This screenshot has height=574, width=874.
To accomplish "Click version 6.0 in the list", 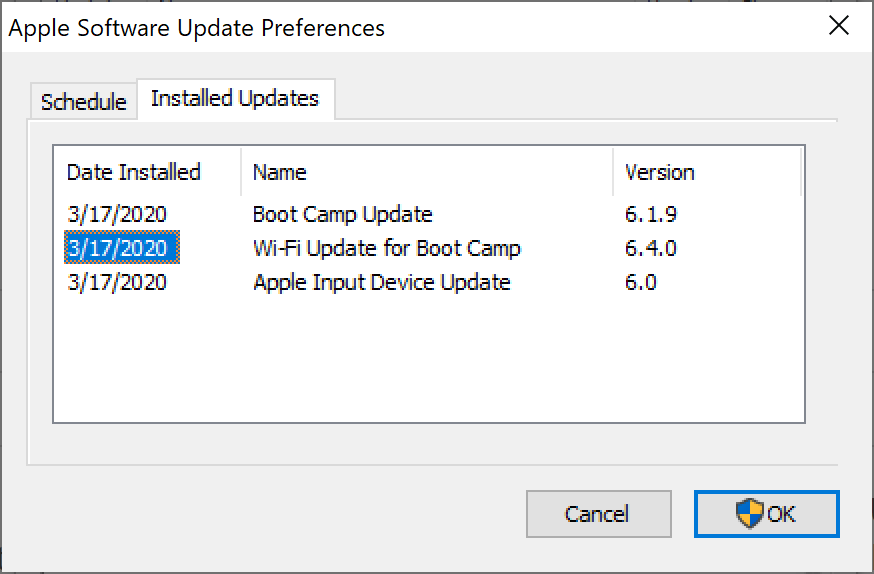I will click(x=640, y=282).
